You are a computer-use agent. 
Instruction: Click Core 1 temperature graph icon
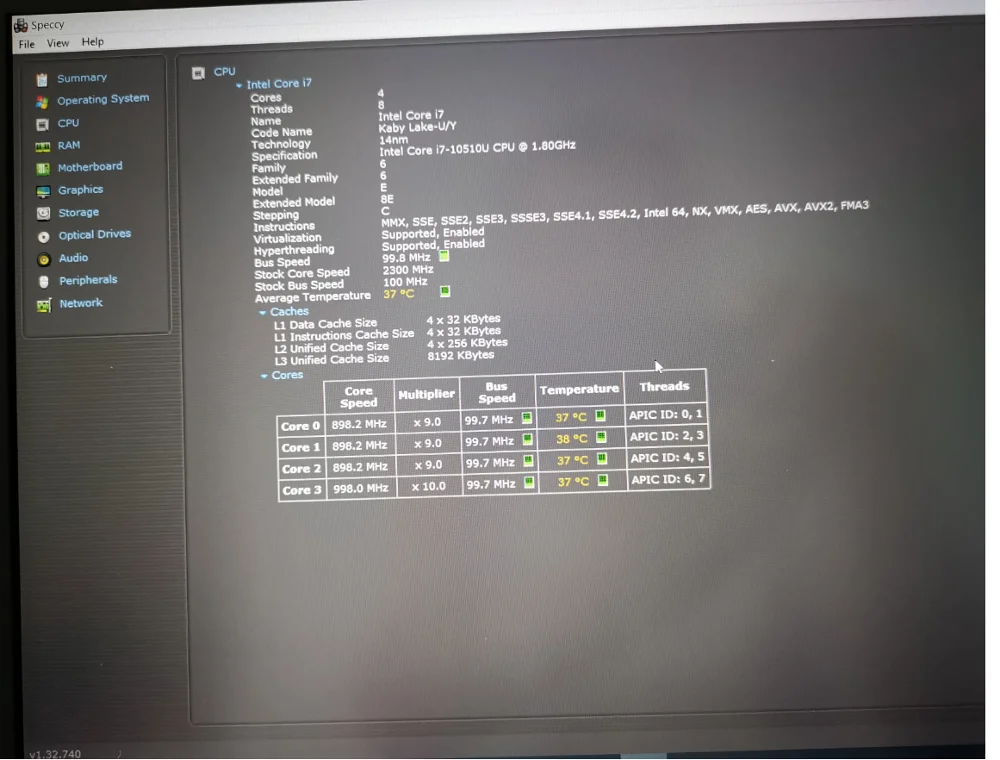click(x=601, y=437)
